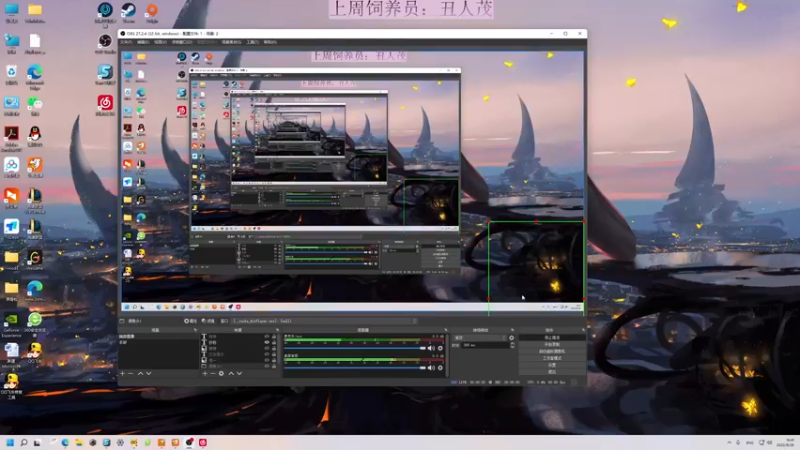Click the top mixer track volume slider
800x450 pixels.
click(x=355, y=348)
